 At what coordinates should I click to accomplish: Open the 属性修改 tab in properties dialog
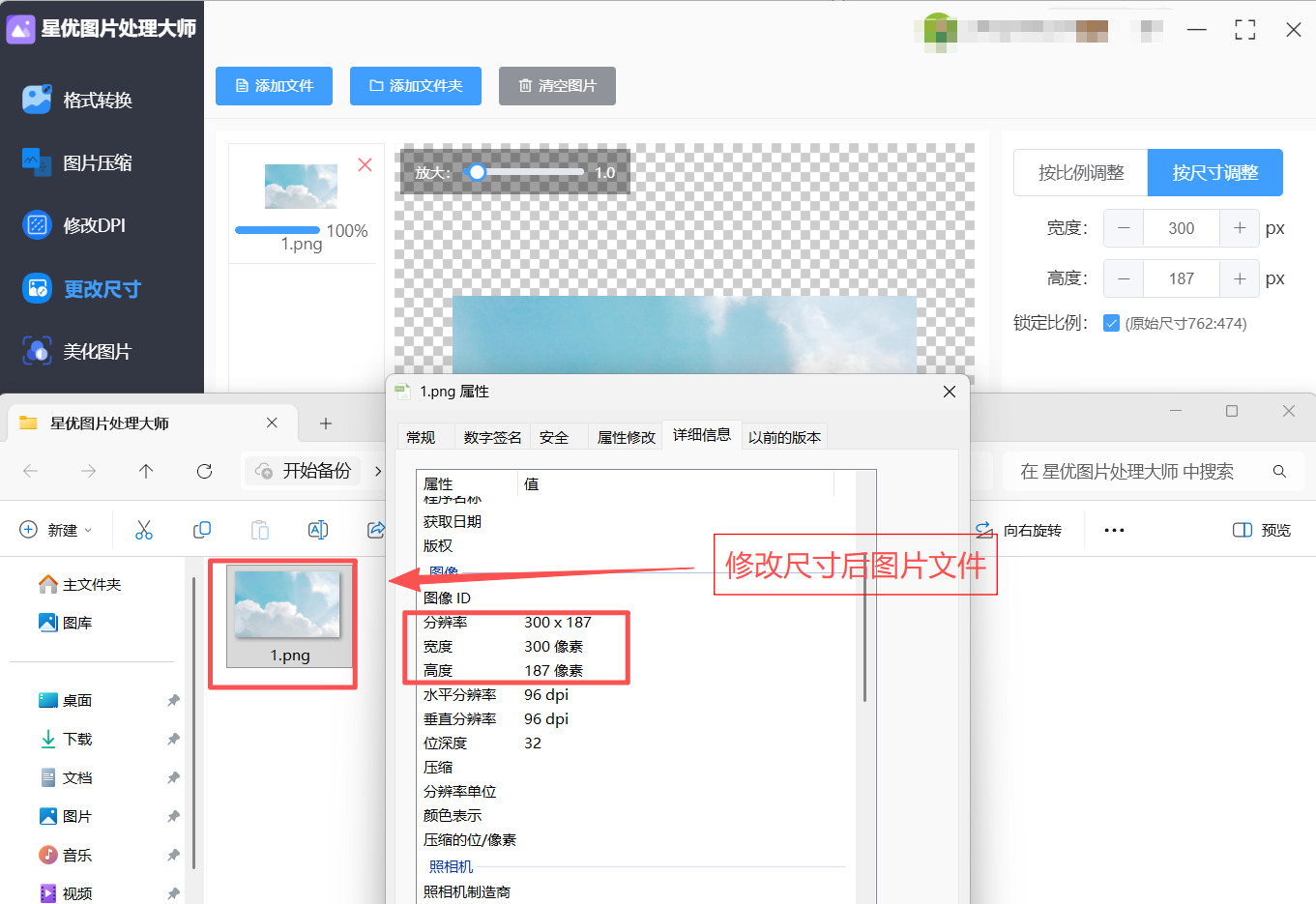627,437
